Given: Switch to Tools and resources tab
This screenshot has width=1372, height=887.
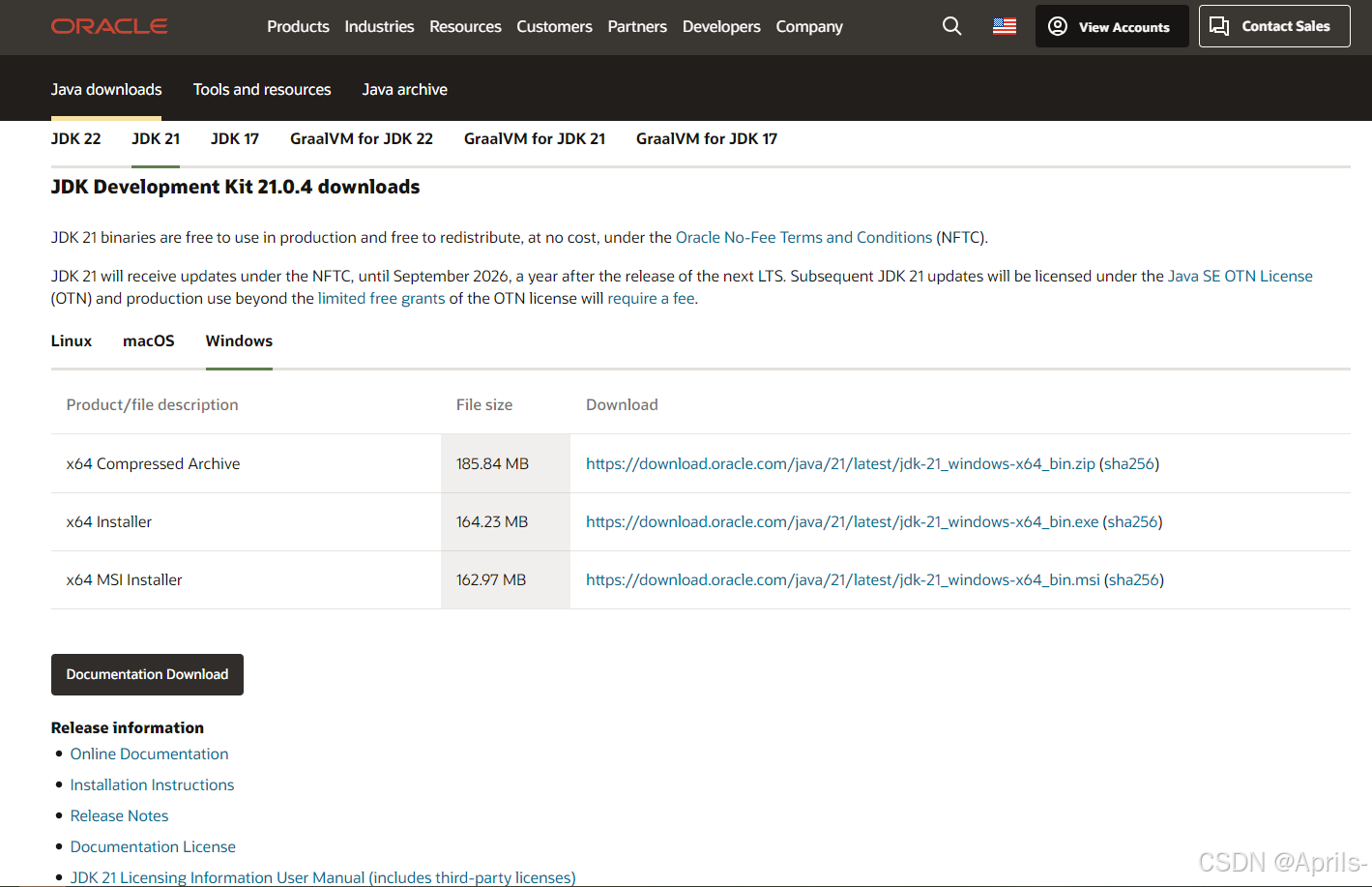Looking at the screenshot, I should coord(262,89).
